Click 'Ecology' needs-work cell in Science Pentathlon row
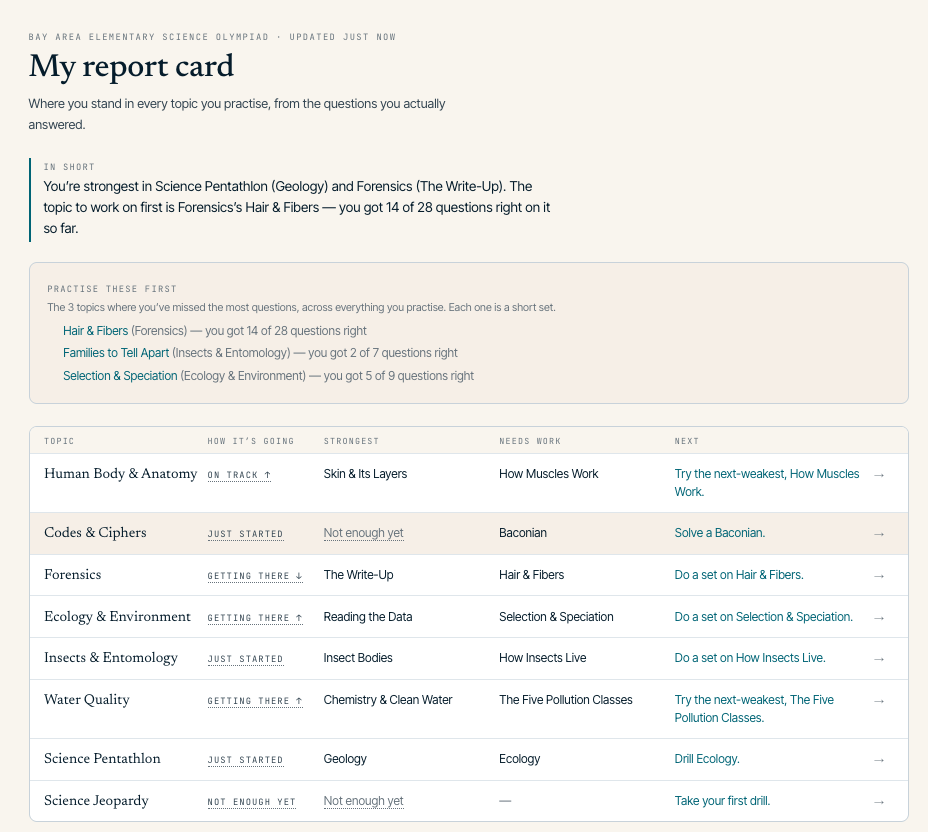 pos(520,759)
